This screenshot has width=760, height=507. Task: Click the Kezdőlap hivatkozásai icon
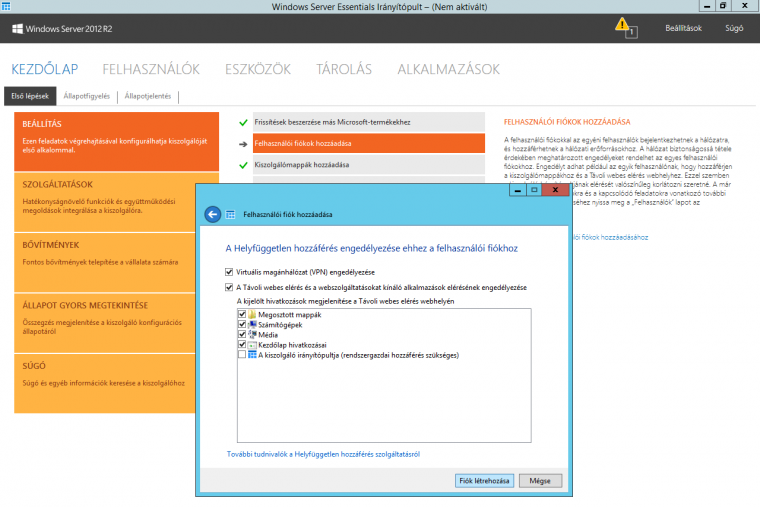pos(252,345)
